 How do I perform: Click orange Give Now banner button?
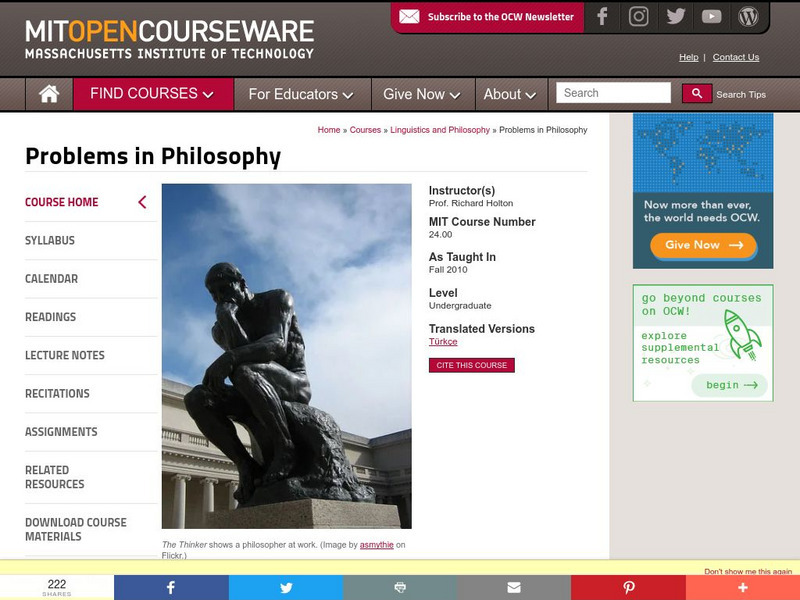(703, 245)
